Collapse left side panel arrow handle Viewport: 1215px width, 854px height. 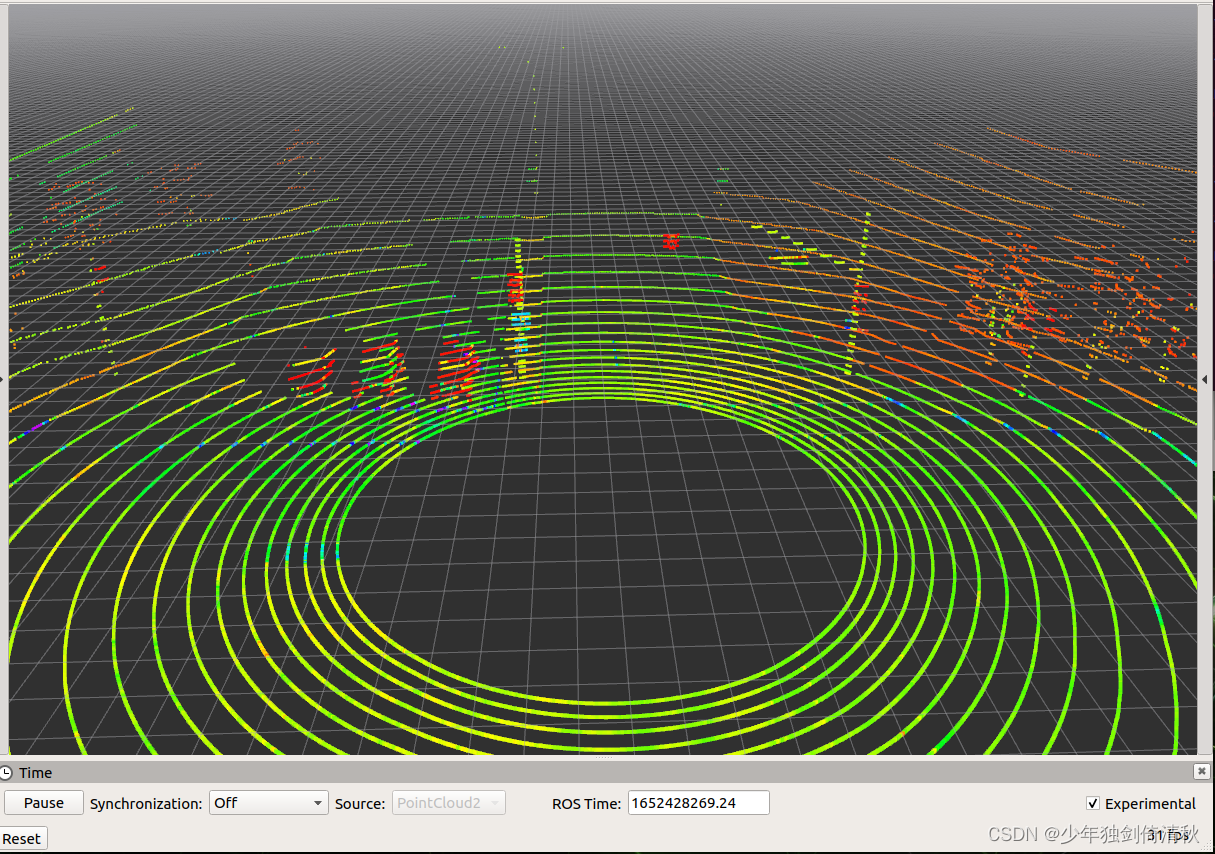[3, 379]
